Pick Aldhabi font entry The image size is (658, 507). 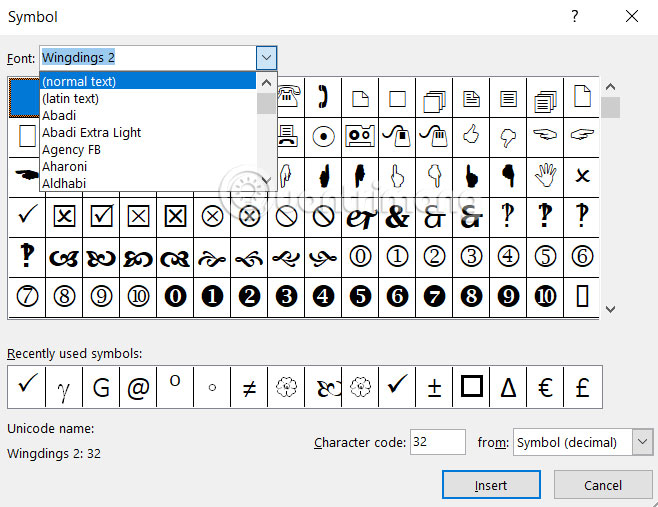pyautogui.click(x=148, y=183)
